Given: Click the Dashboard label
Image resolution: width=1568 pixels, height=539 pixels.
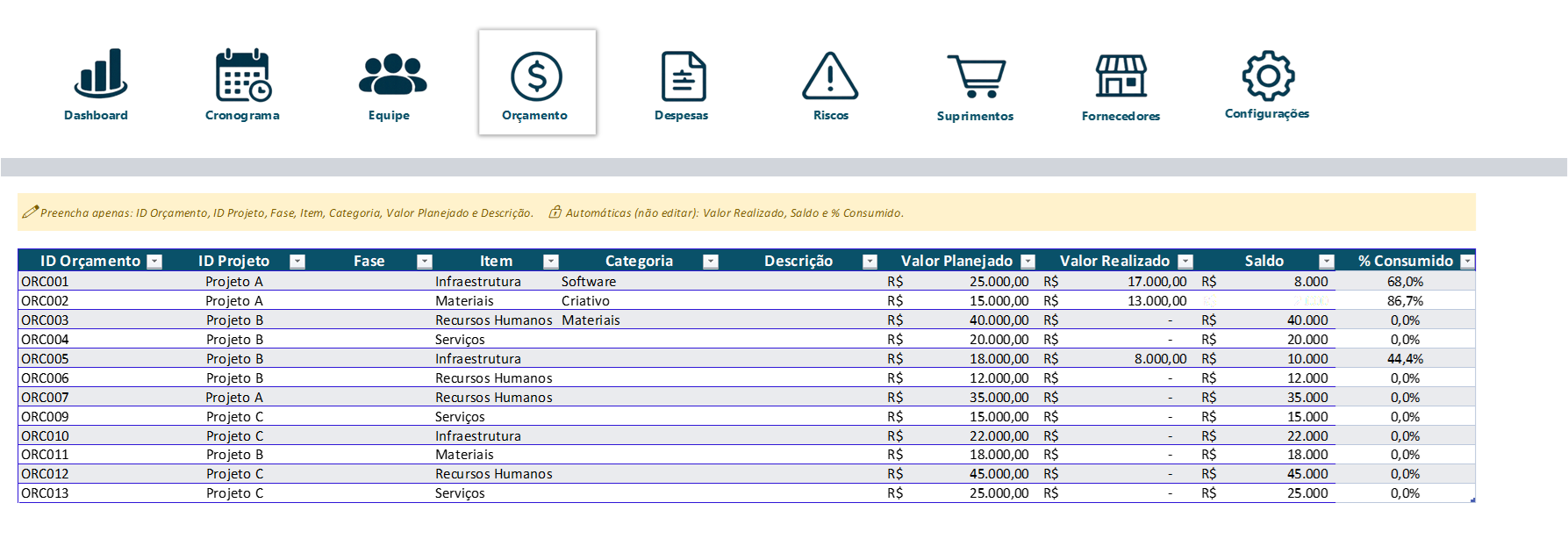Looking at the screenshot, I should 96,115.
